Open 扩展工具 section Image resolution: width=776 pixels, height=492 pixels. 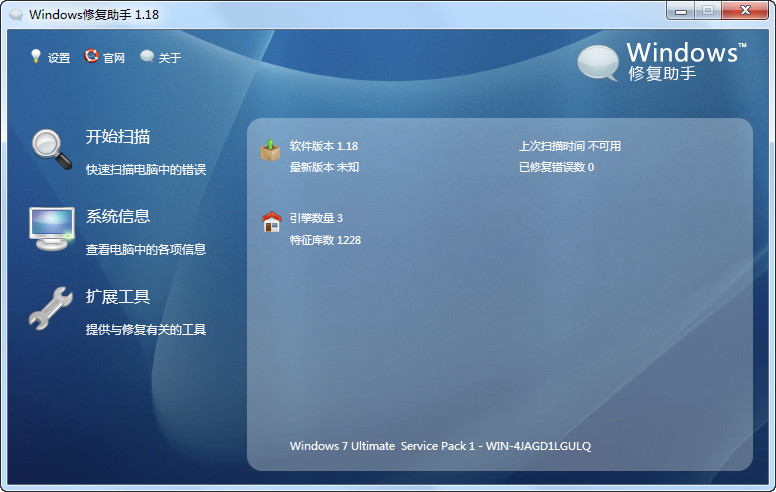[118, 296]
